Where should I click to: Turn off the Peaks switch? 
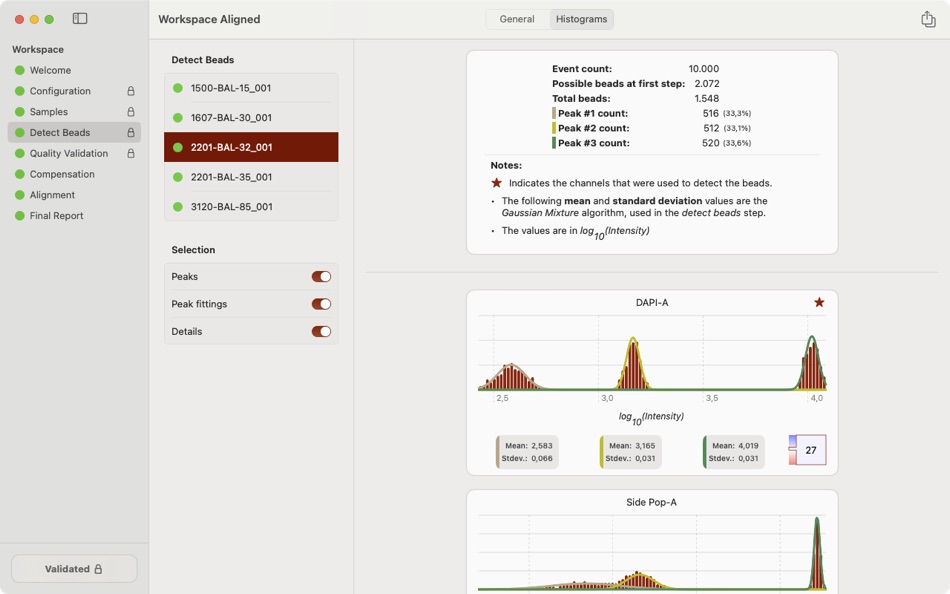(x=321, y=276)
